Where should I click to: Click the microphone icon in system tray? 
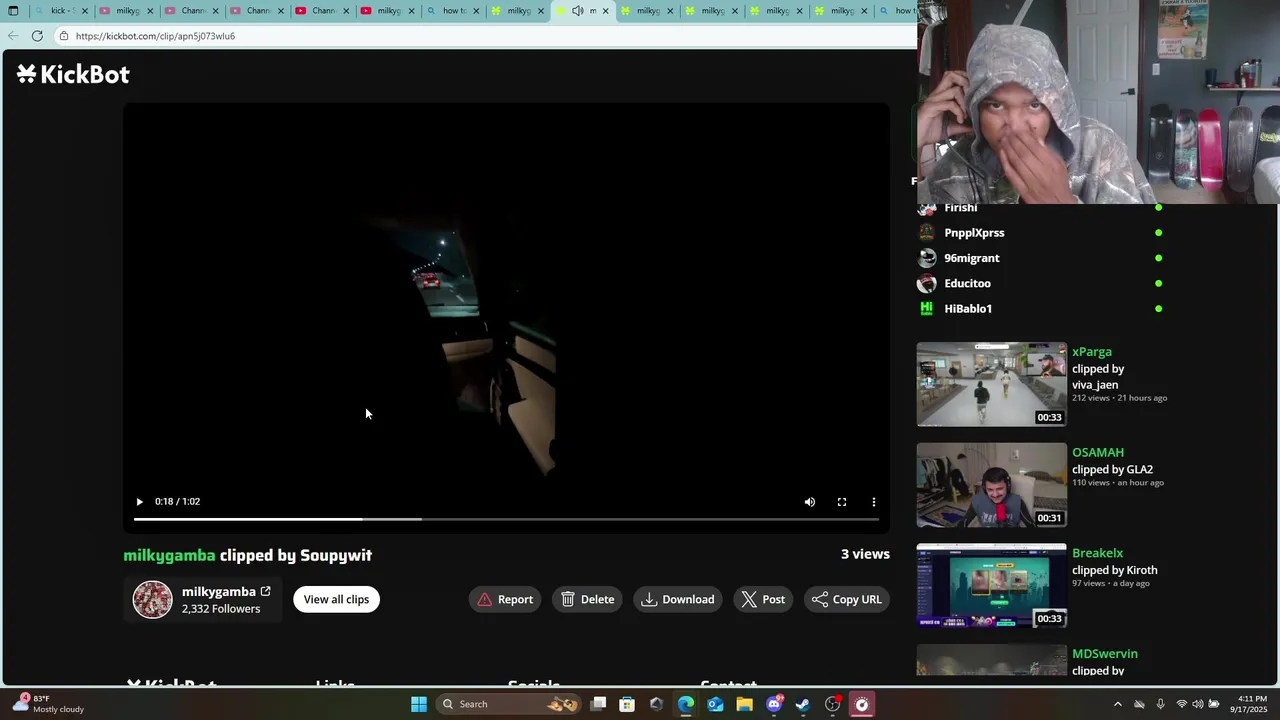[x=1160, y=704]
